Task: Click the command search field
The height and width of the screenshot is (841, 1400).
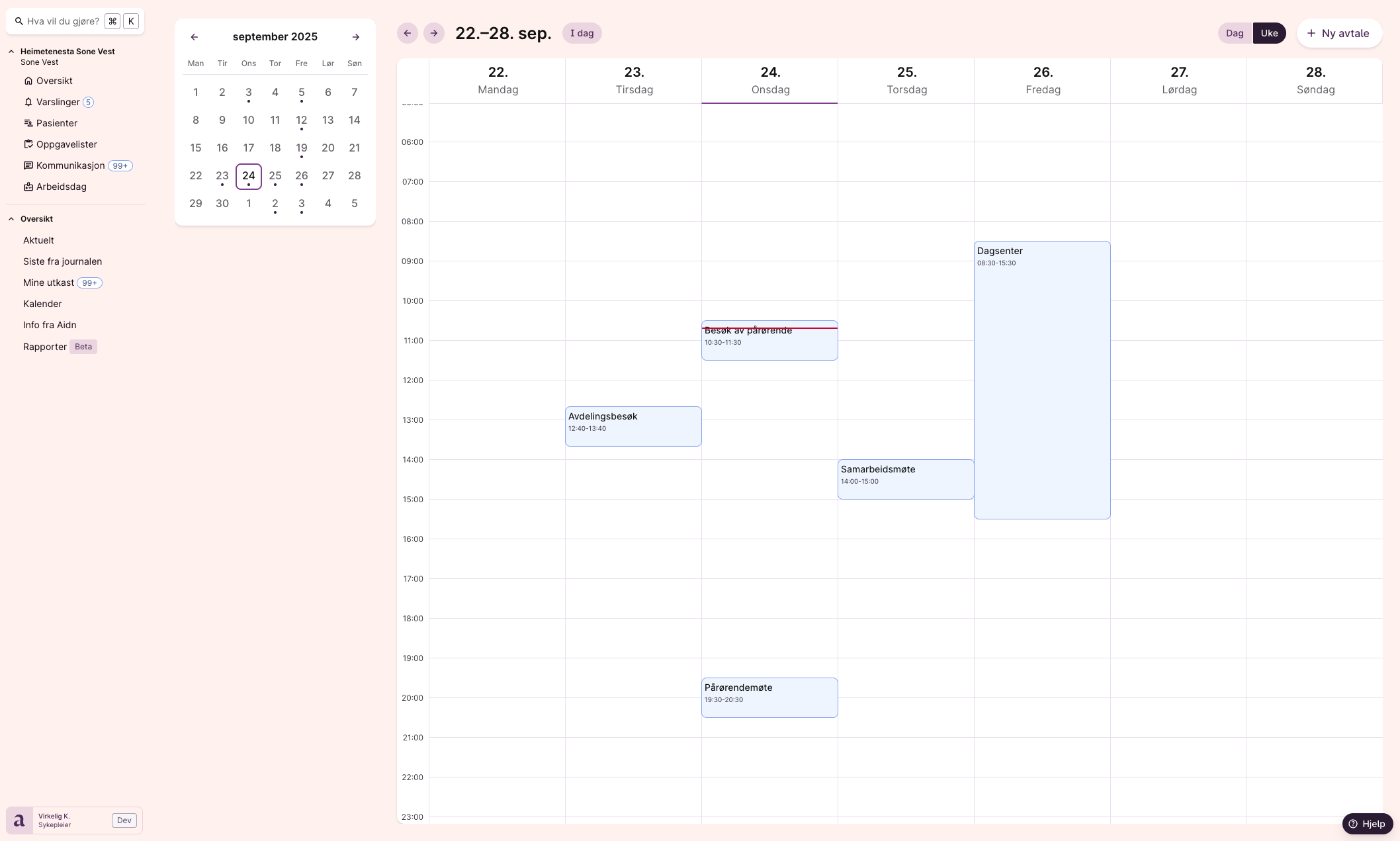Action: click(x=63, y=21)
